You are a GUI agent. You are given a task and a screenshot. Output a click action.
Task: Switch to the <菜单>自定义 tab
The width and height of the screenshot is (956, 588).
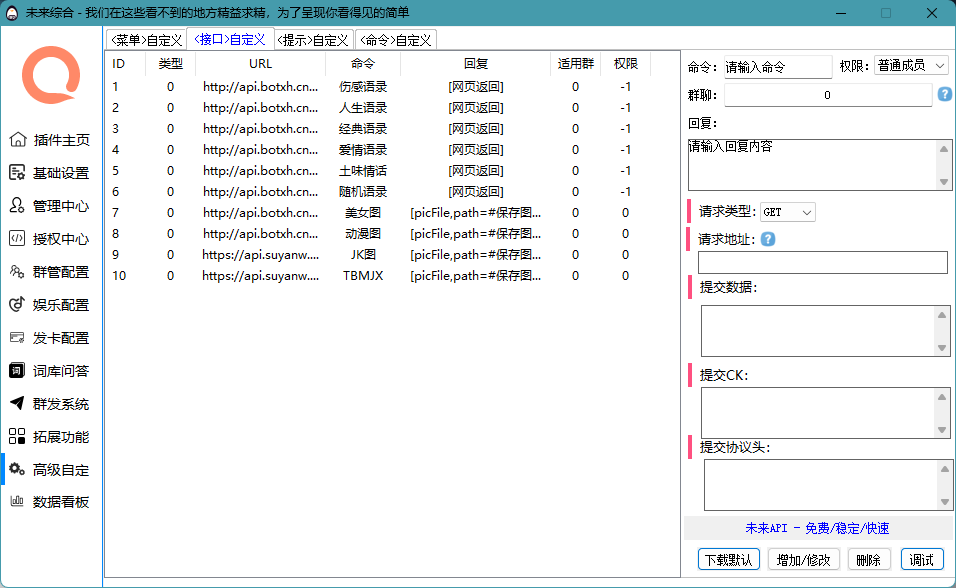tap(146, 40)
